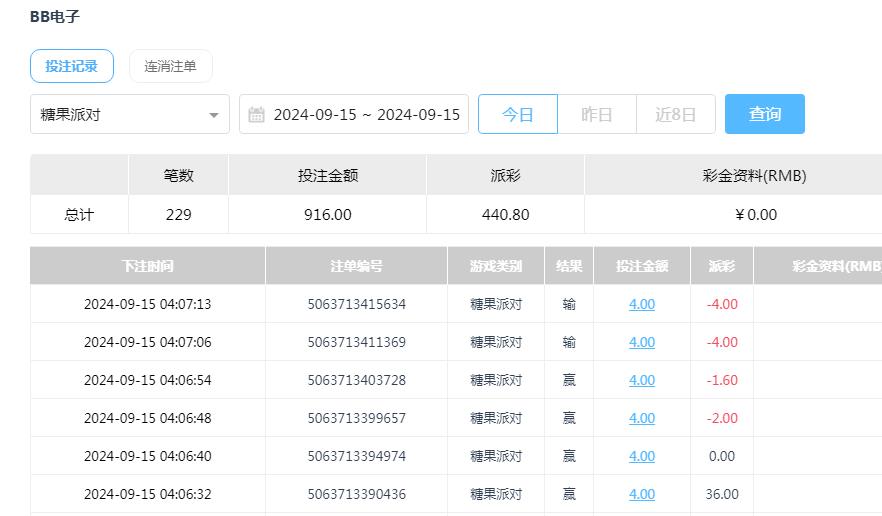Viewport: 882px width, 516px height.
Task: Expand the 糖果派对 game dropdown arrow
Action: (x=213, y=115)
